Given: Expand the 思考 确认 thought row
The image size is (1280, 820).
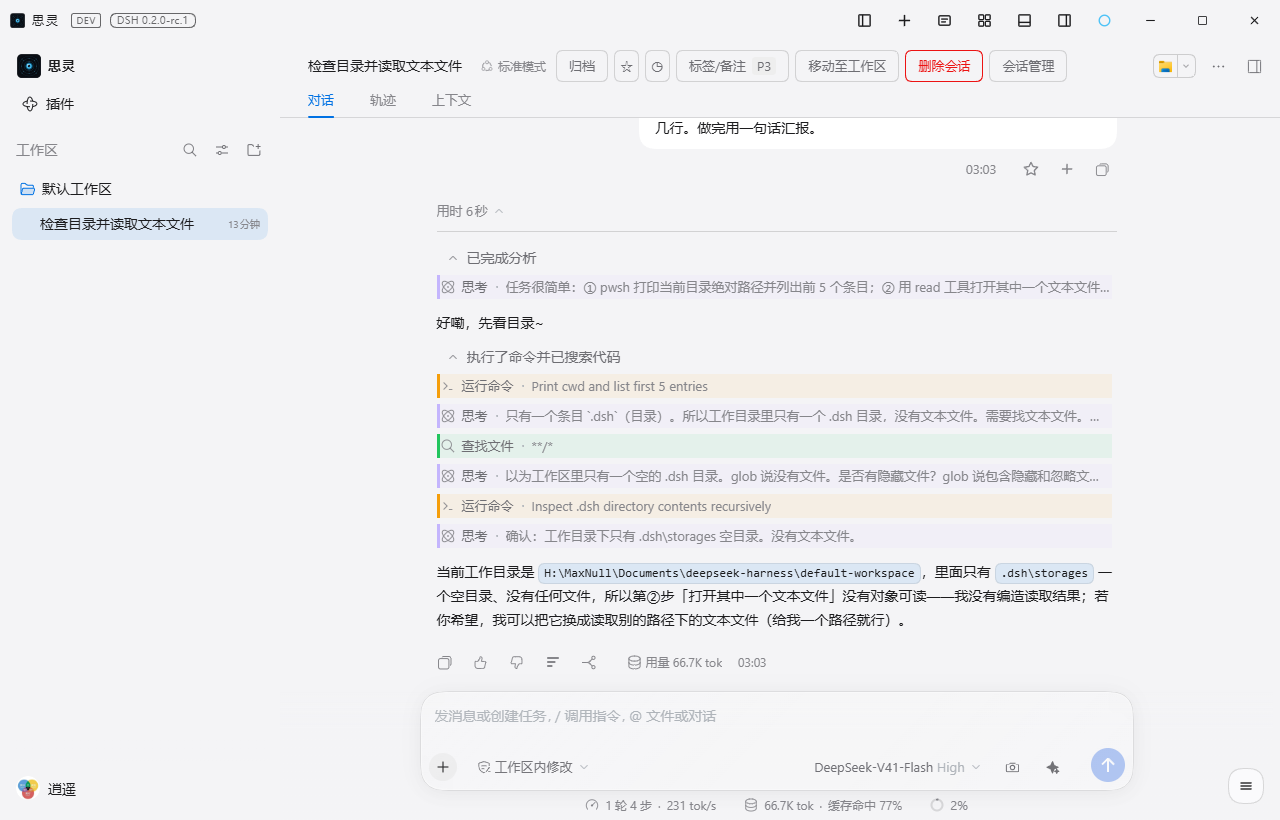Looking at the screenshot, I should 774,536.
